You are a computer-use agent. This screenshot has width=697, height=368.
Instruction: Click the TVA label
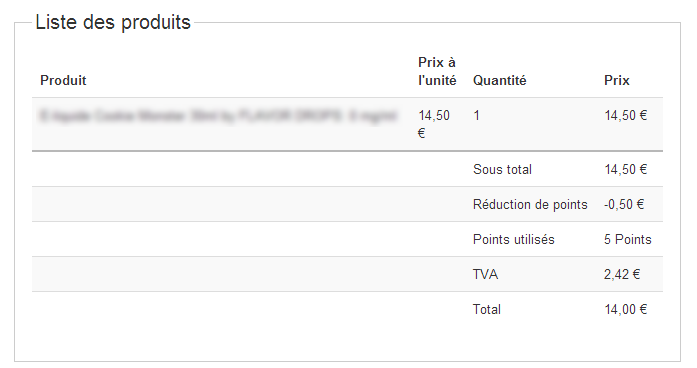[x=485, y=275]
